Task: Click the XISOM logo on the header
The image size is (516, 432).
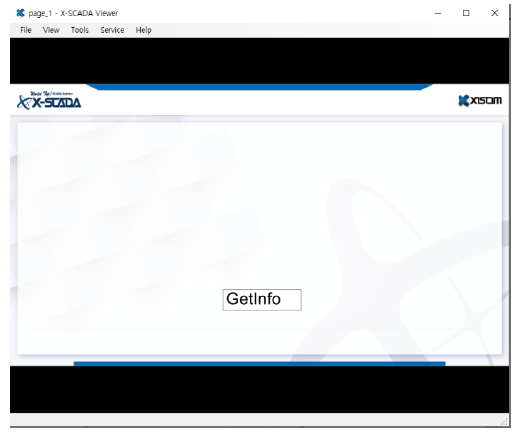Action: pos(480,100)
